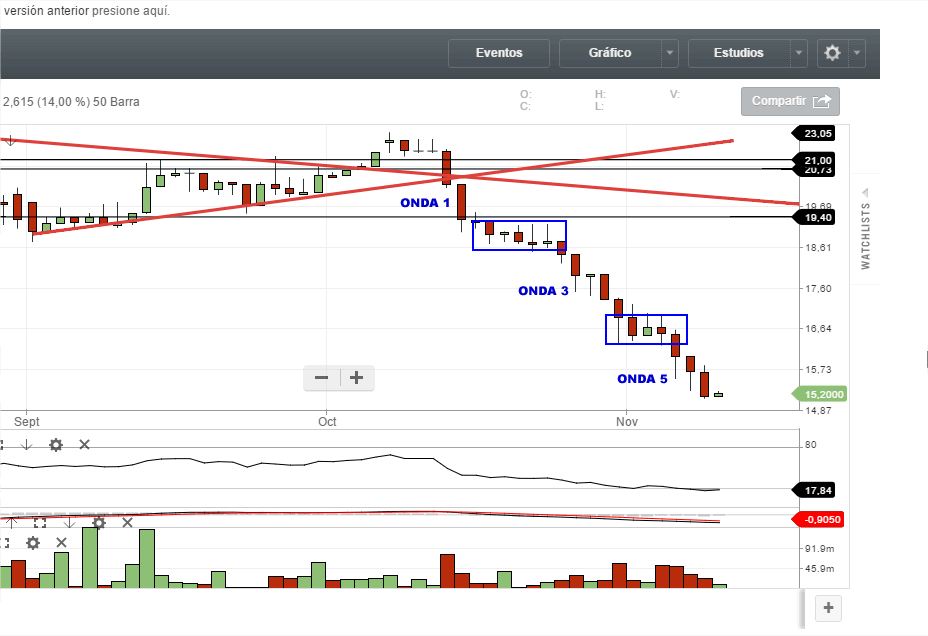Click the 16,64 price axis label
The height and width of the screenshot is (636, 928).
818,328
